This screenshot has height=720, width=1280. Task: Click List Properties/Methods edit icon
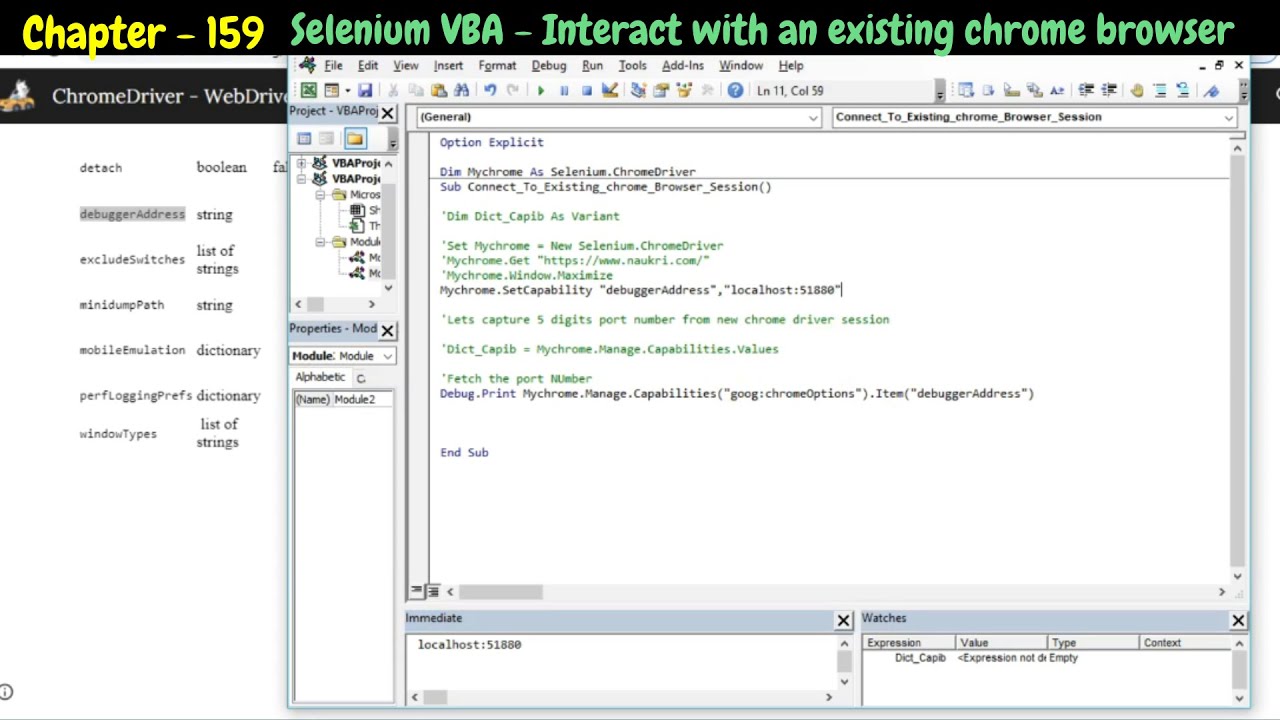[x=966, y=90]
